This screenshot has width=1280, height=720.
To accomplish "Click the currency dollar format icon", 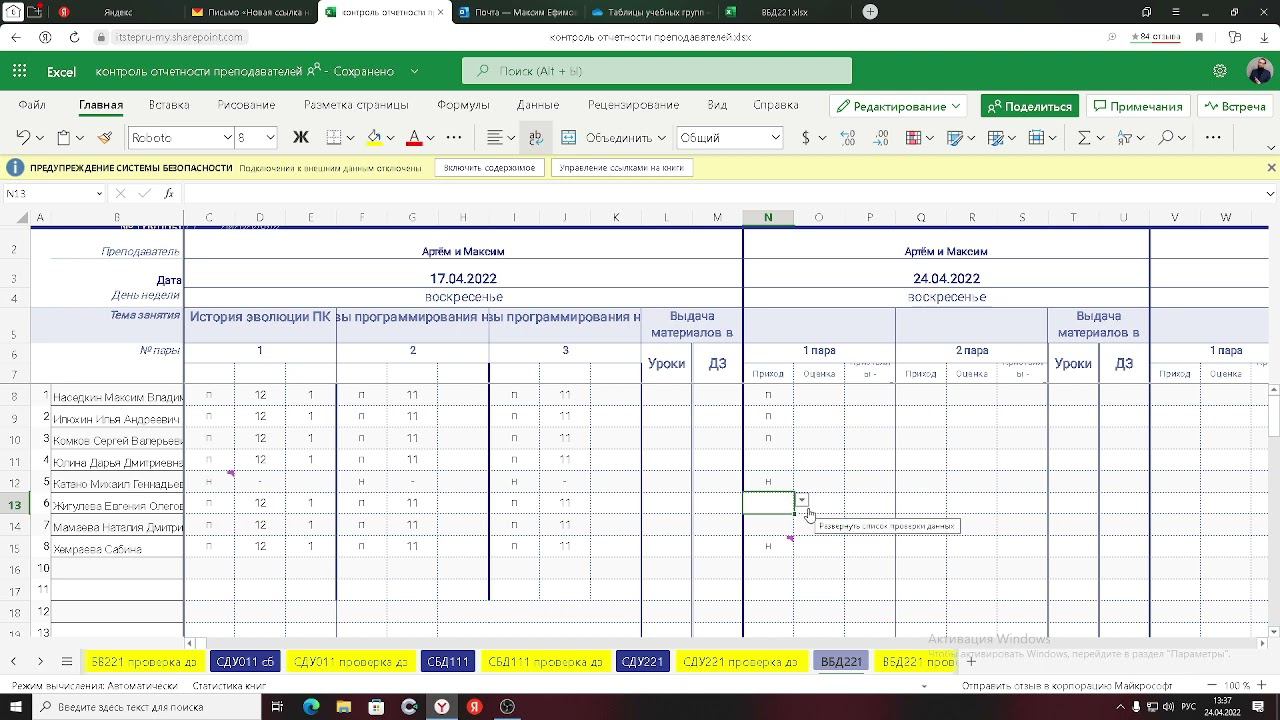I will [806, 138].
